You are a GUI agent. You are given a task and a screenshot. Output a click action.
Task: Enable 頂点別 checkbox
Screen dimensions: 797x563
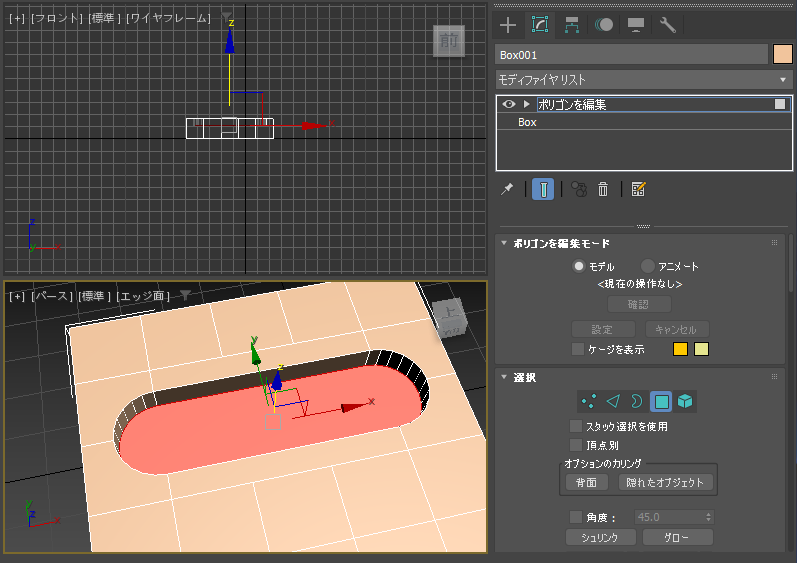point(576,445)
